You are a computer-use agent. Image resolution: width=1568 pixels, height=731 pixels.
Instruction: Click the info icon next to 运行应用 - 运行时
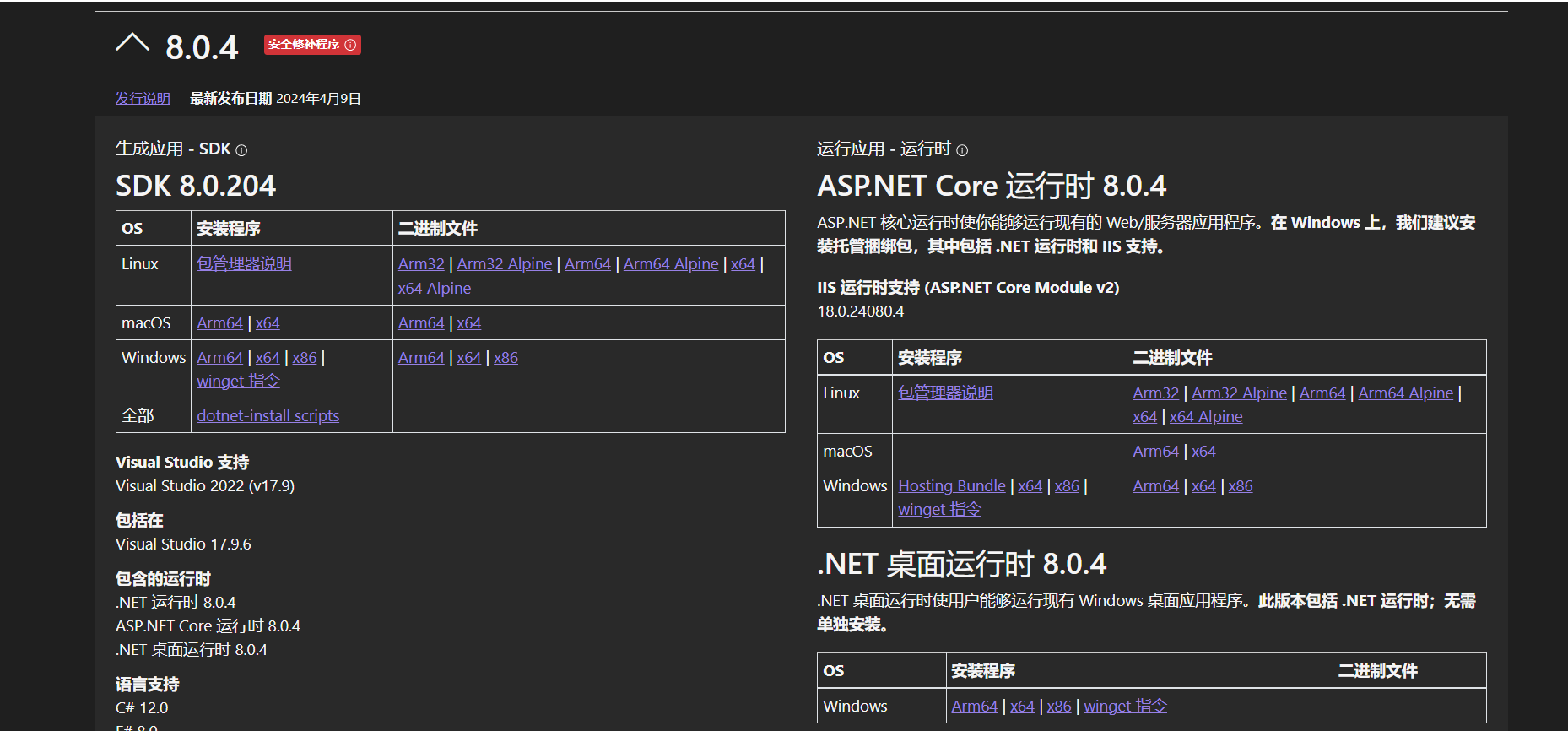click(962, 150)
